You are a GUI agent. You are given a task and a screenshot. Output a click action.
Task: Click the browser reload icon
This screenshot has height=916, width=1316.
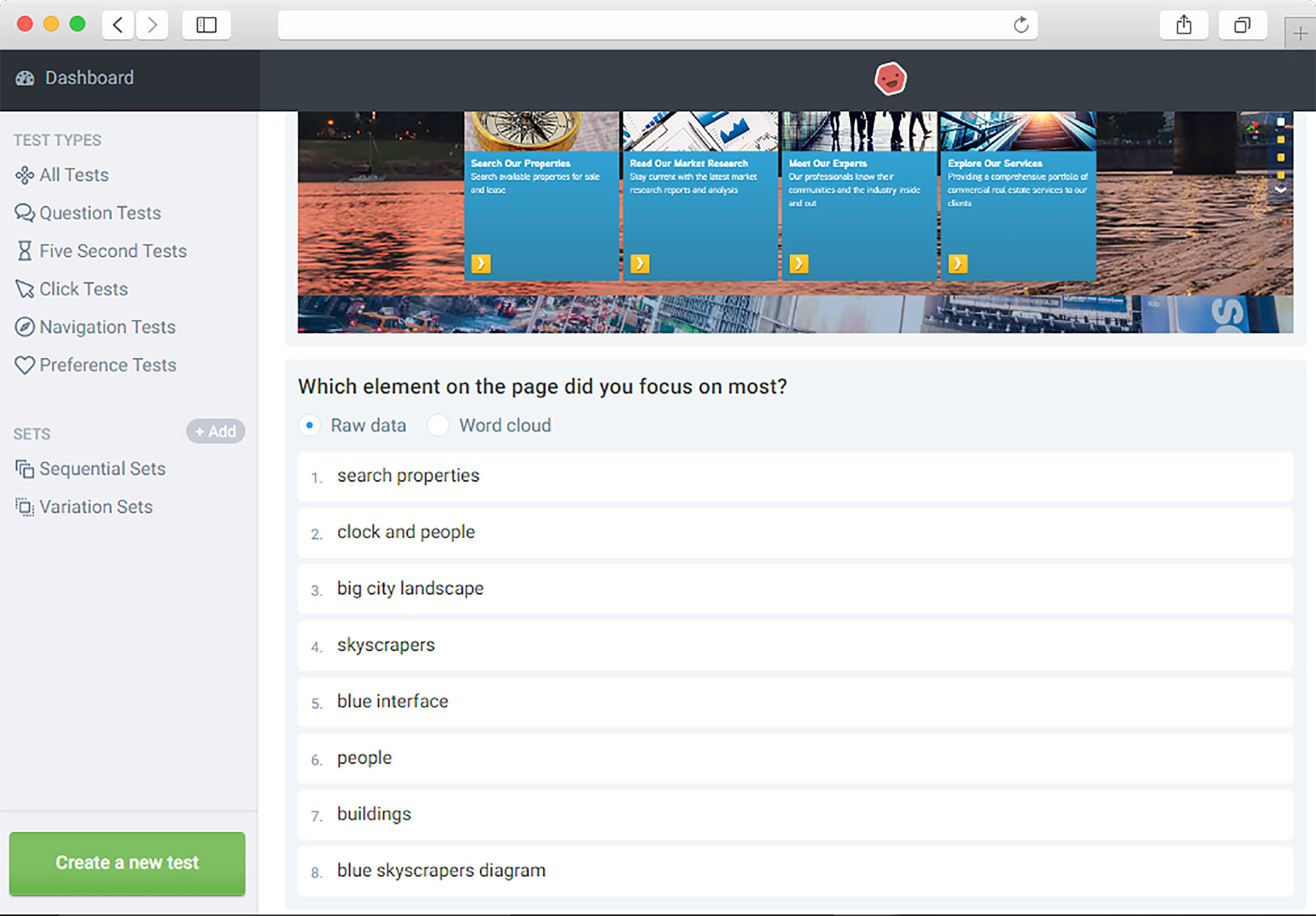click(x=1020, y=26)
